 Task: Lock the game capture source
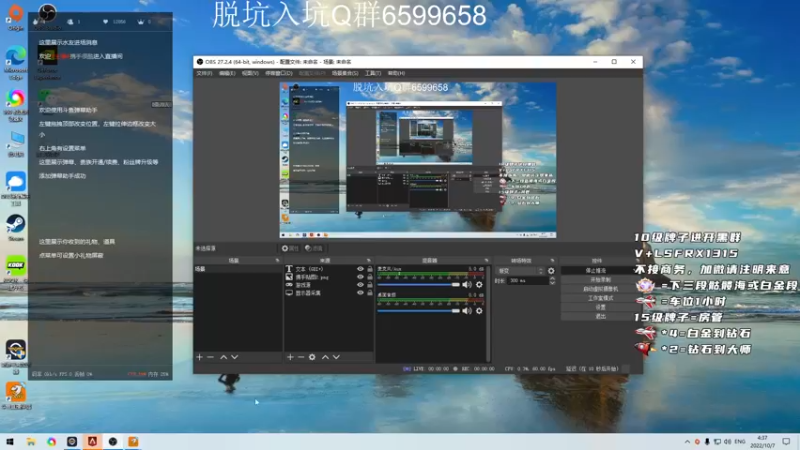(x=370, y=285)
